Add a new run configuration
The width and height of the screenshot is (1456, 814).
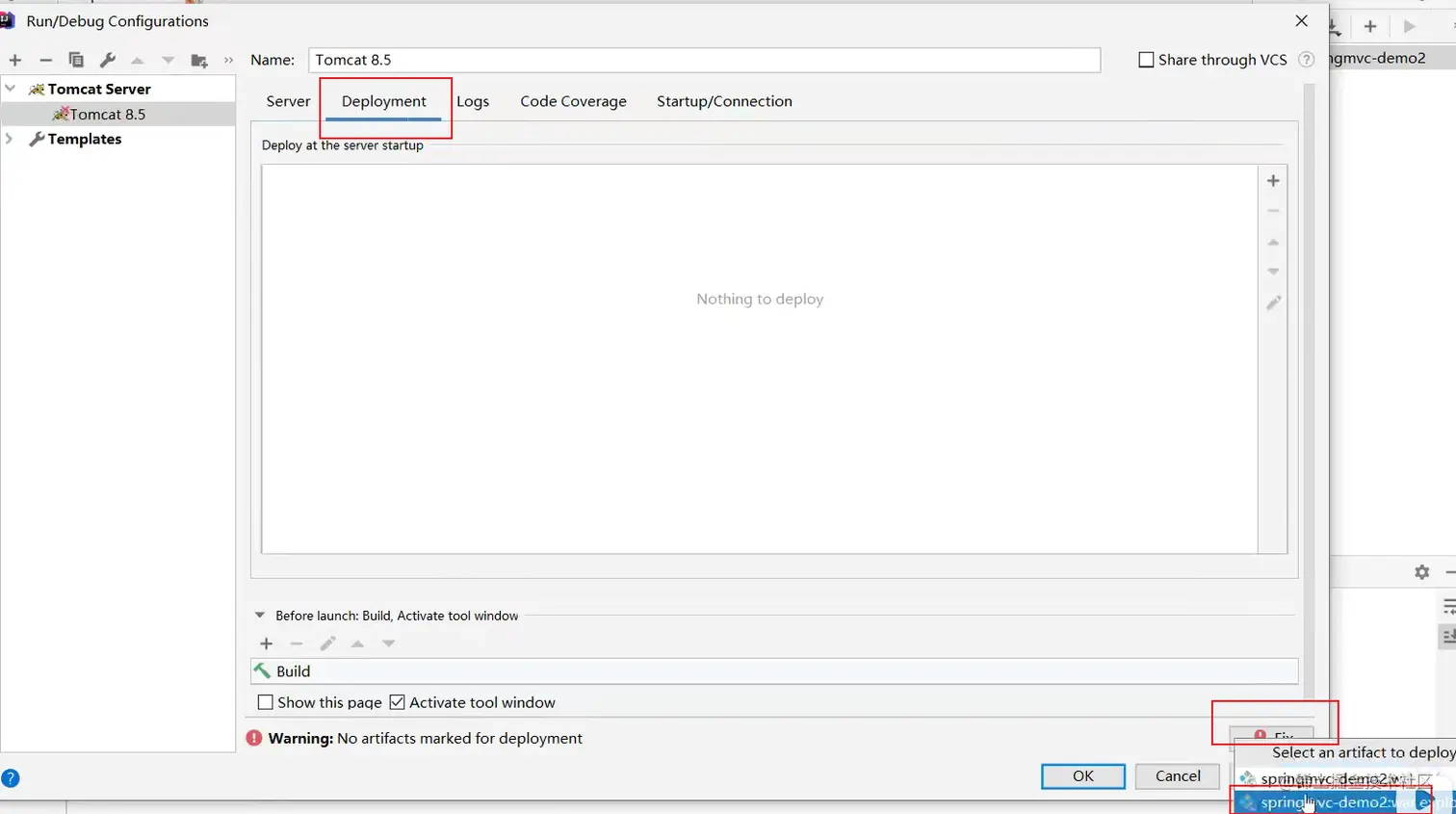coord(15,60)
